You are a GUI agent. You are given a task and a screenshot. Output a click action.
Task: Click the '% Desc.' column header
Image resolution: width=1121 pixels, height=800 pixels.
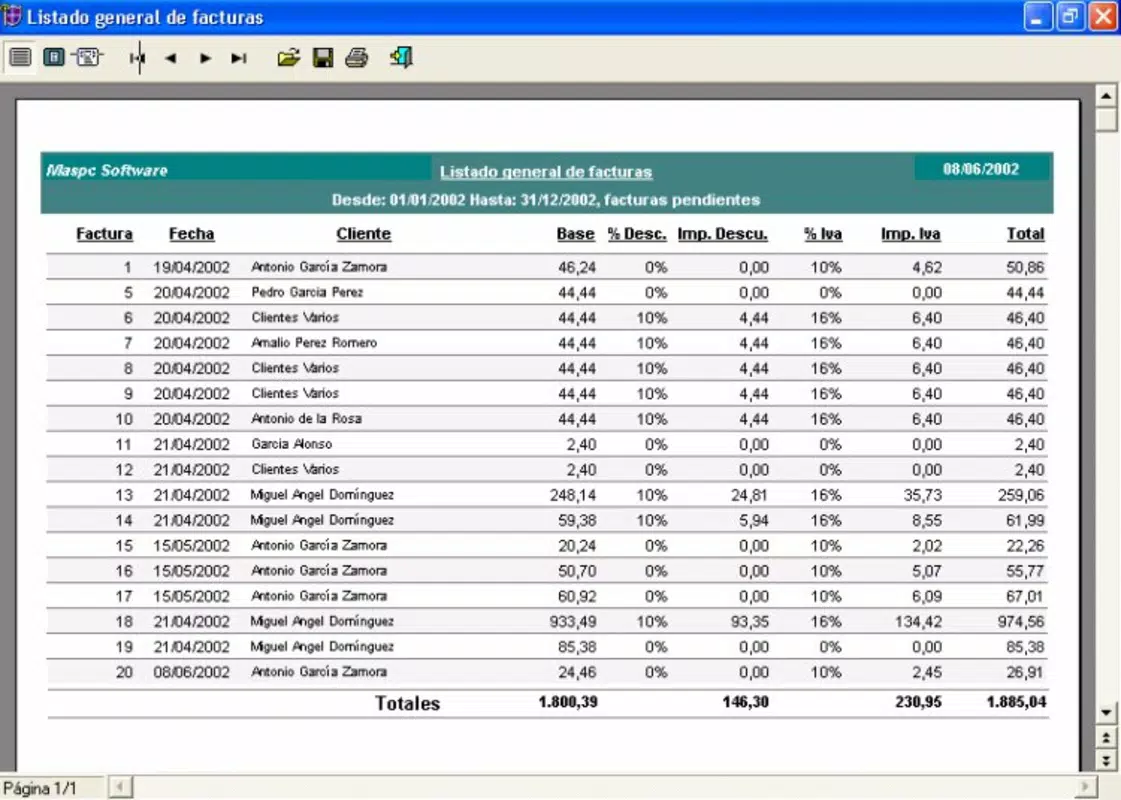637,234
